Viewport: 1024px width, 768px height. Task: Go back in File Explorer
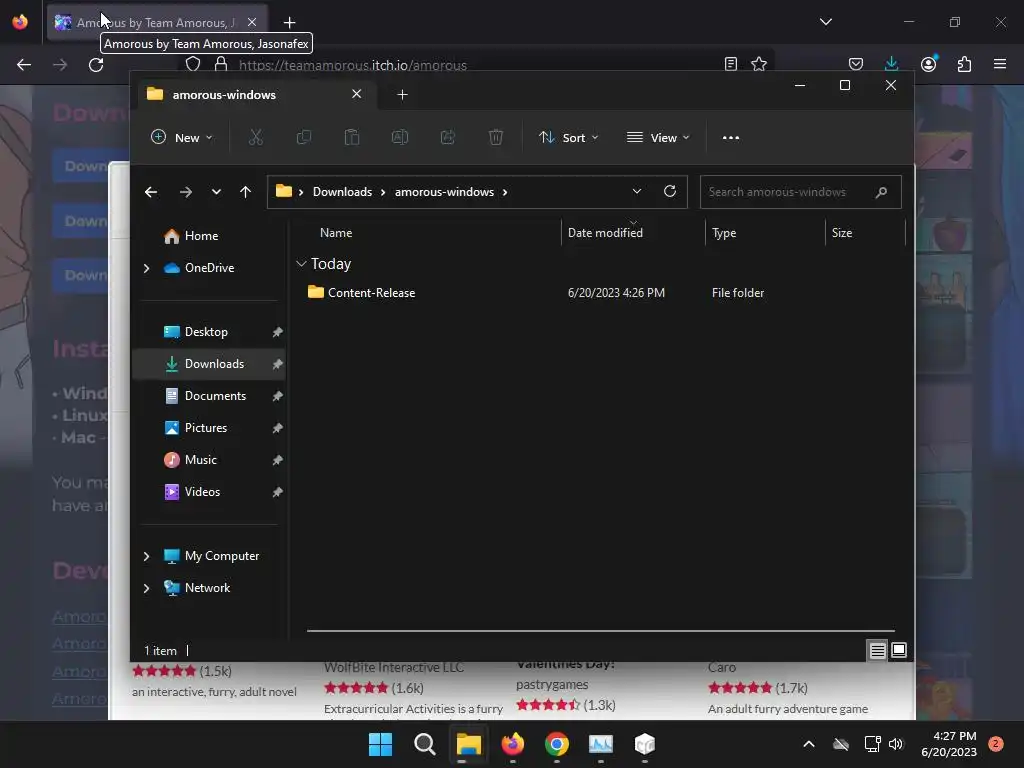pyautogui.click(x=151, y=192)
